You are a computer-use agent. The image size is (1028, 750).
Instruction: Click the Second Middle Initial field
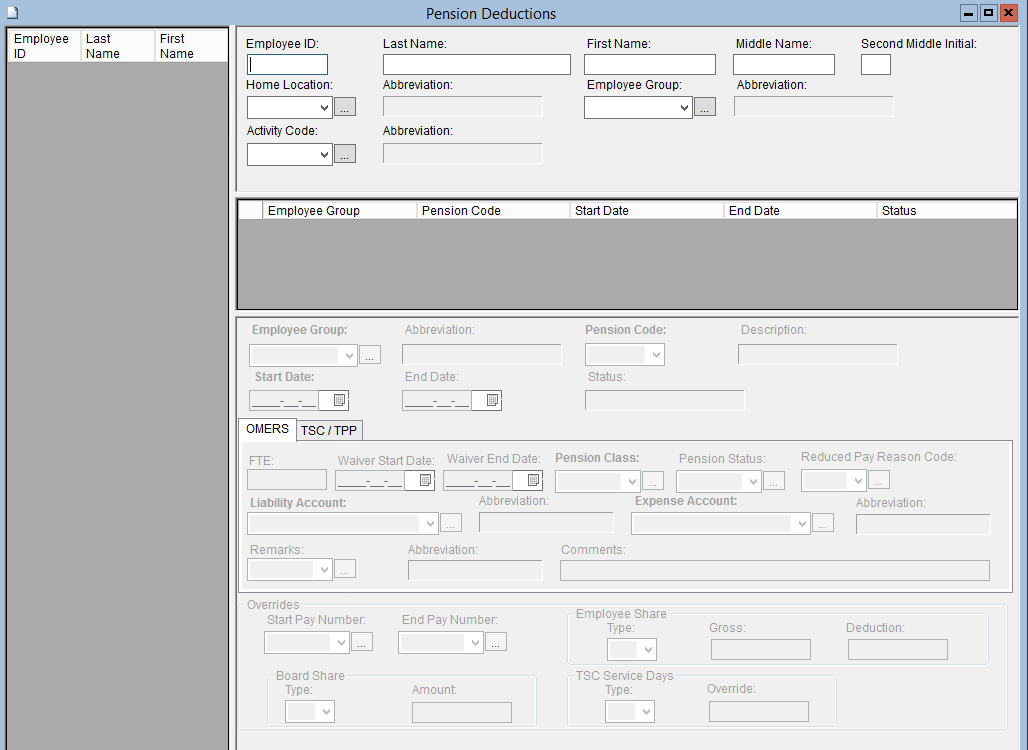pos(875,65)
